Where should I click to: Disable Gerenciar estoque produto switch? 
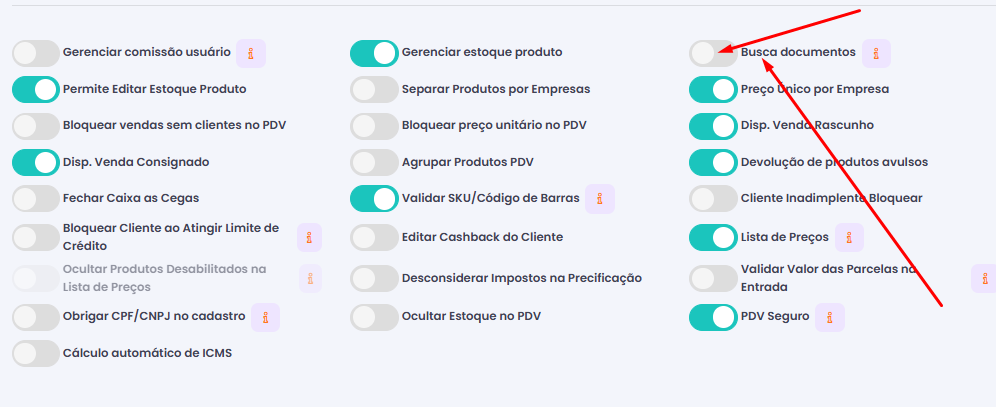(374, 53)
